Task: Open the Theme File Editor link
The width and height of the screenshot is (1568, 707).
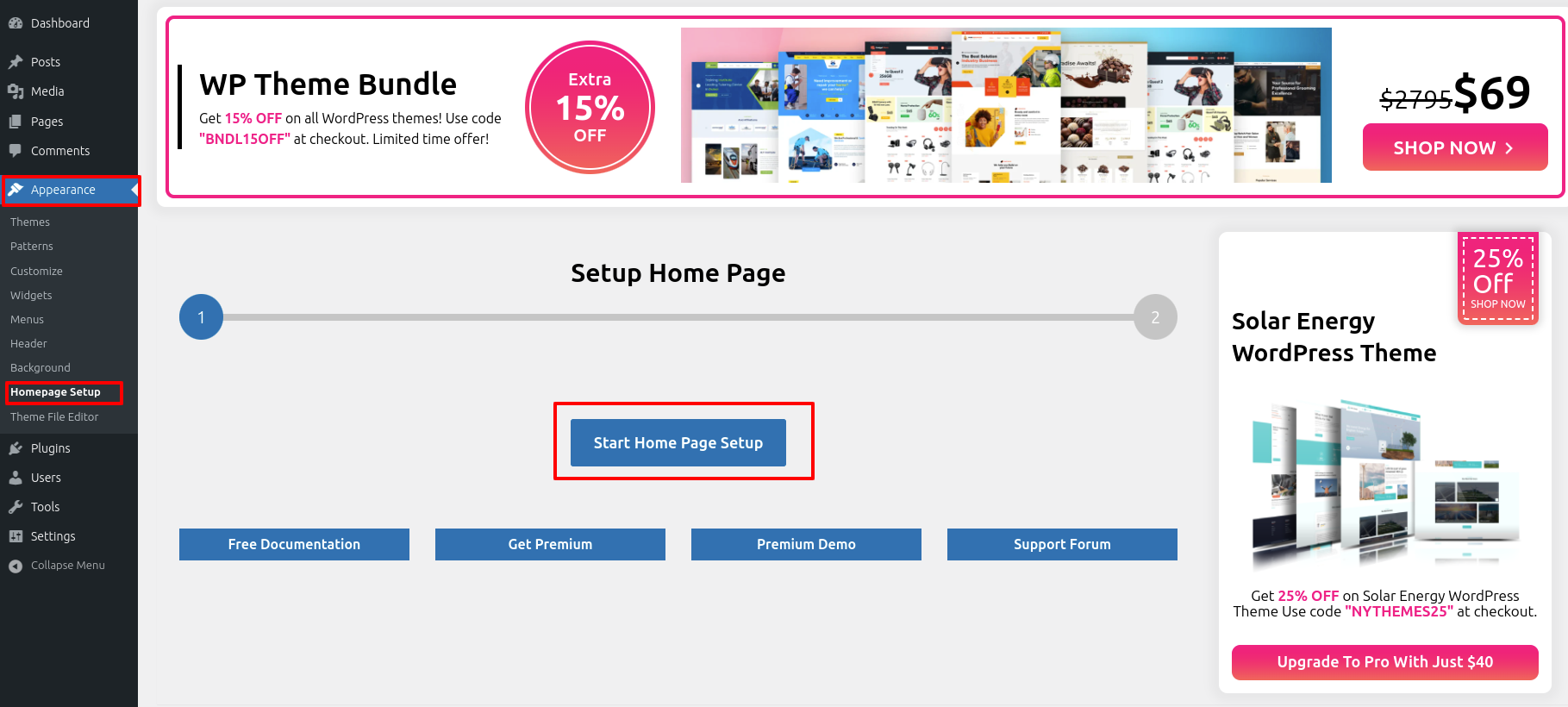Action: pyautogui.click(x=54, y=417)
